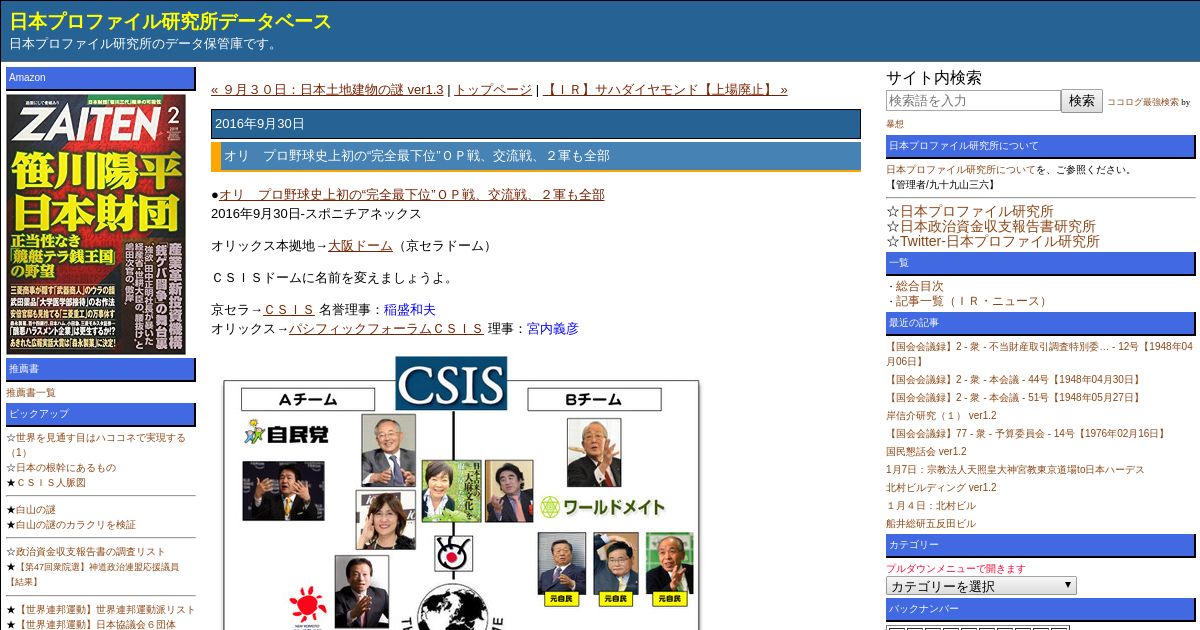Open recent post 岸信介研究（１） ver1.2
Screen dimensions: 1200x630
pos(941,415)
